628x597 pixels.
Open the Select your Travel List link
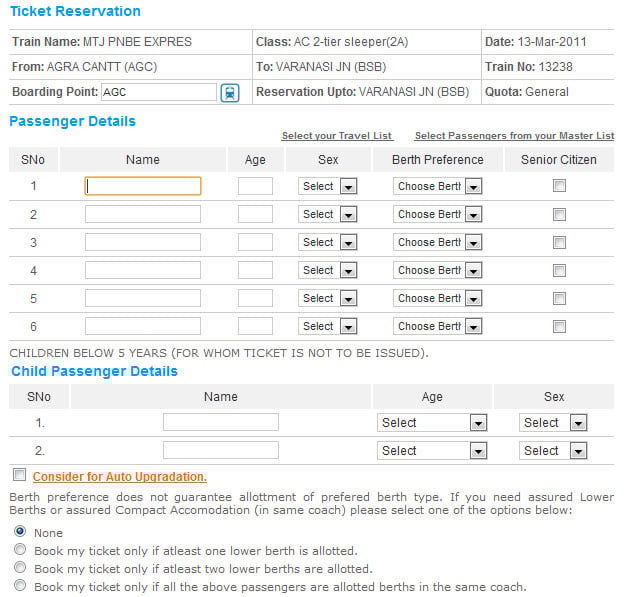click(x=337, y=136)
